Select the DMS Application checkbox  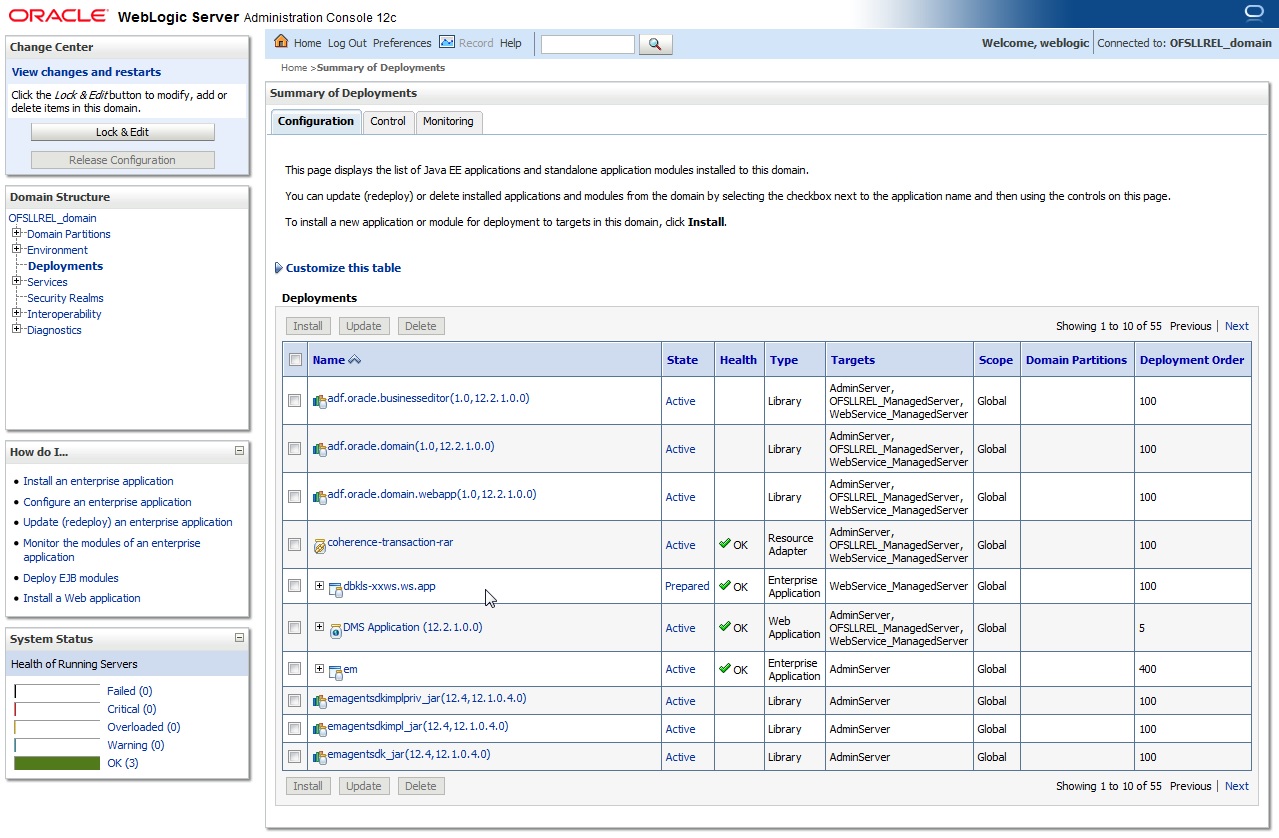pyautogui.click(x=294, y=628)
